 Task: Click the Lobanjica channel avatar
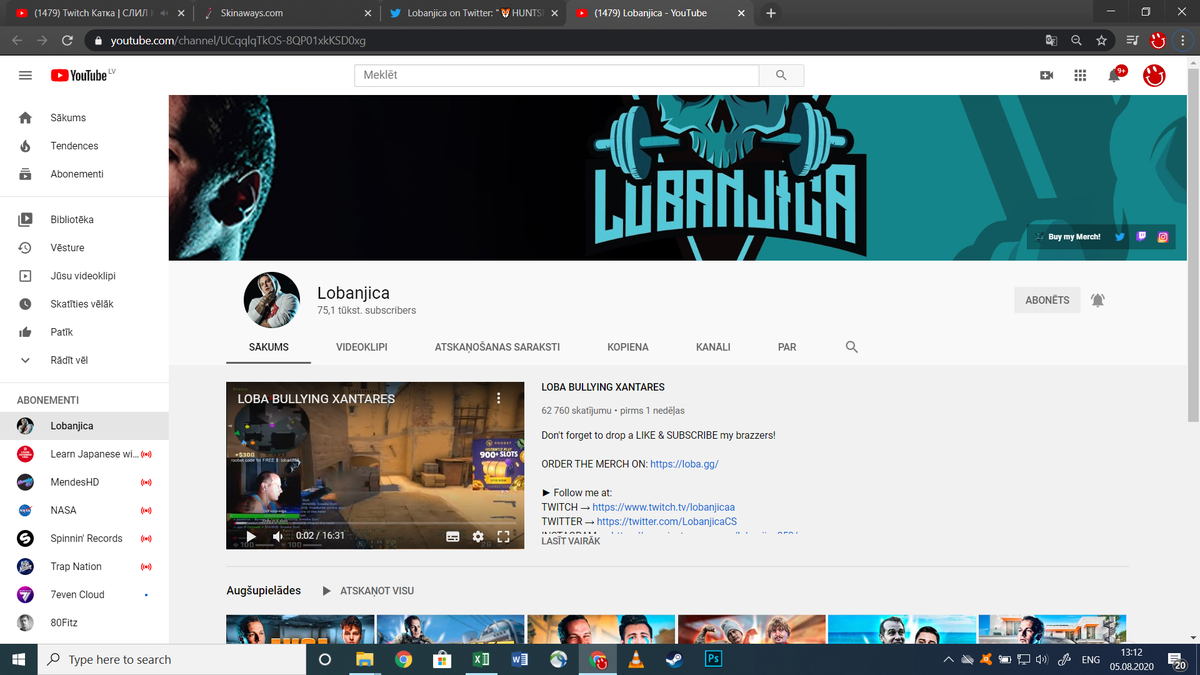[272, 300]
